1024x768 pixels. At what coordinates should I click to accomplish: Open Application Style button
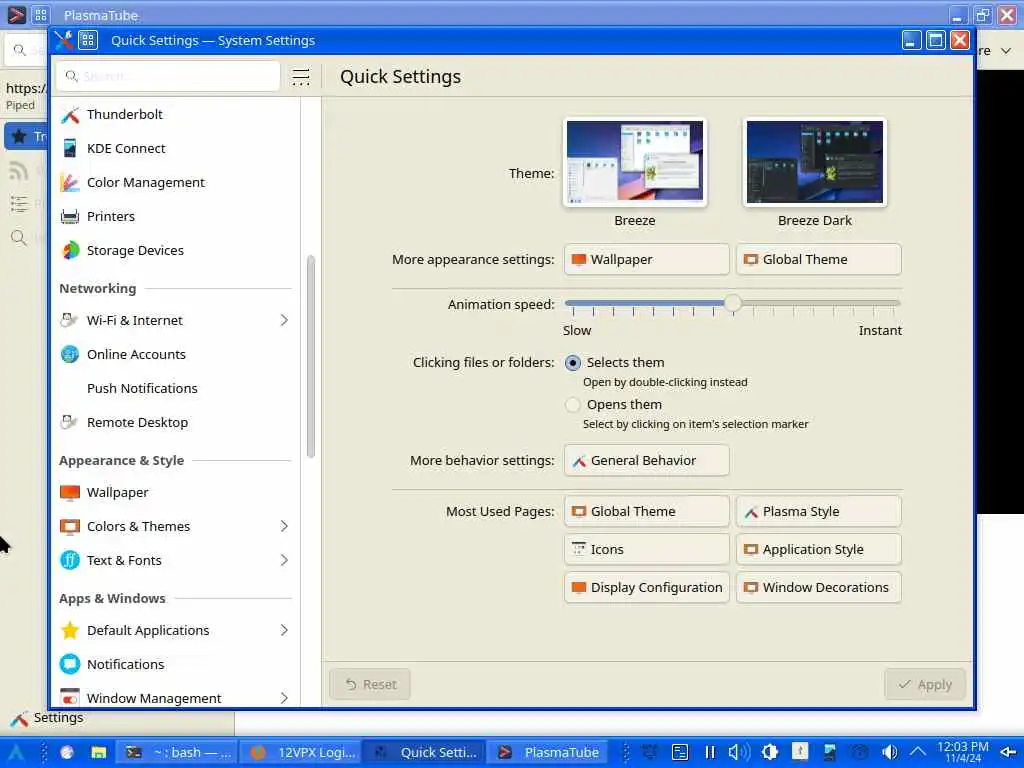(819, 549)
